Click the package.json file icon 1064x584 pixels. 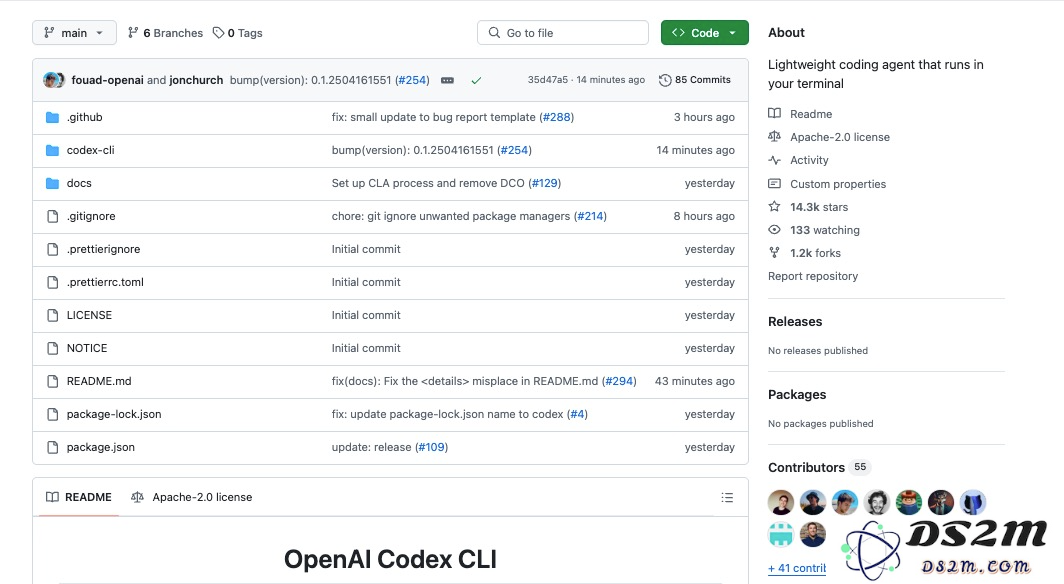pyautogui.click(x=52, y=447)
